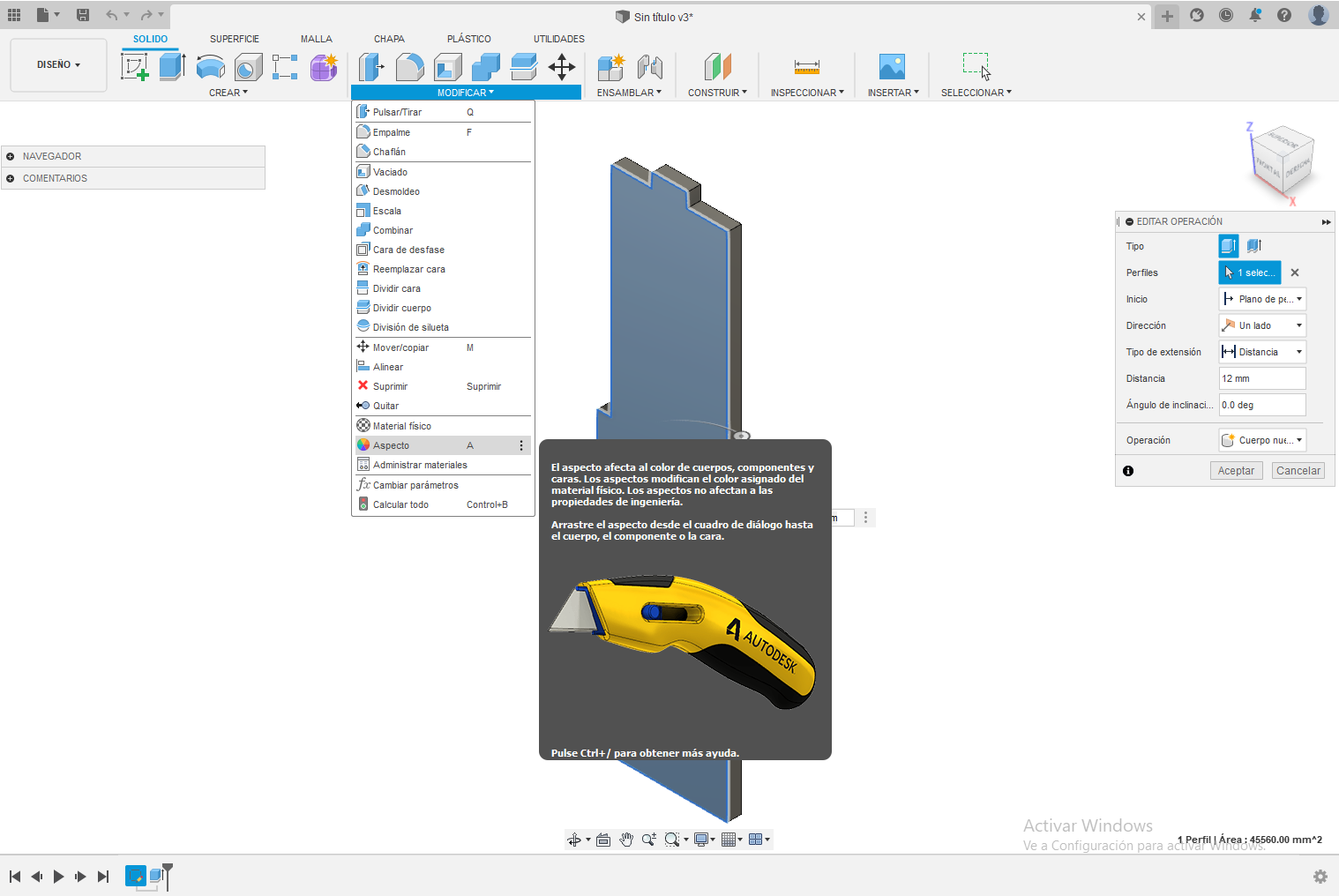
Task: Click the three-dot button beside Aspecto
Action: (521, 445)
